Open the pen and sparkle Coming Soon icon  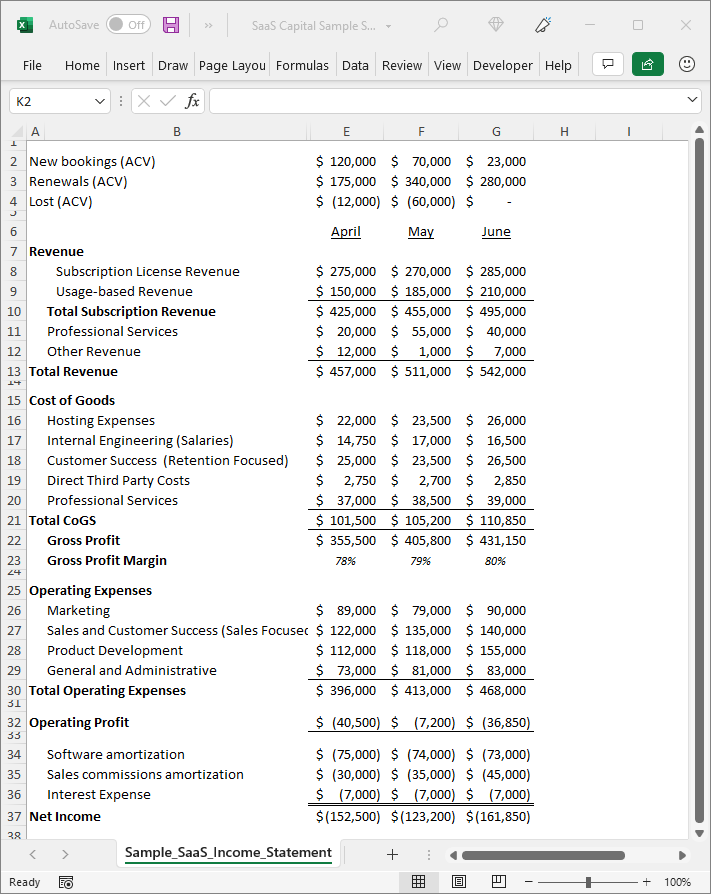tap(543, 25)
